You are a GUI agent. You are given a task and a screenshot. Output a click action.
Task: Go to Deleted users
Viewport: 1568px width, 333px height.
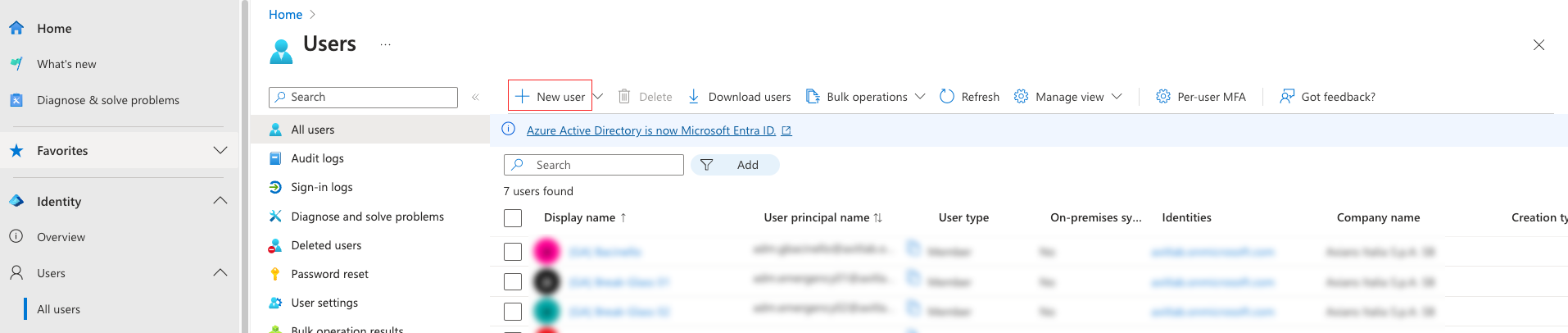pyautogui.click(x=325, y=245)
